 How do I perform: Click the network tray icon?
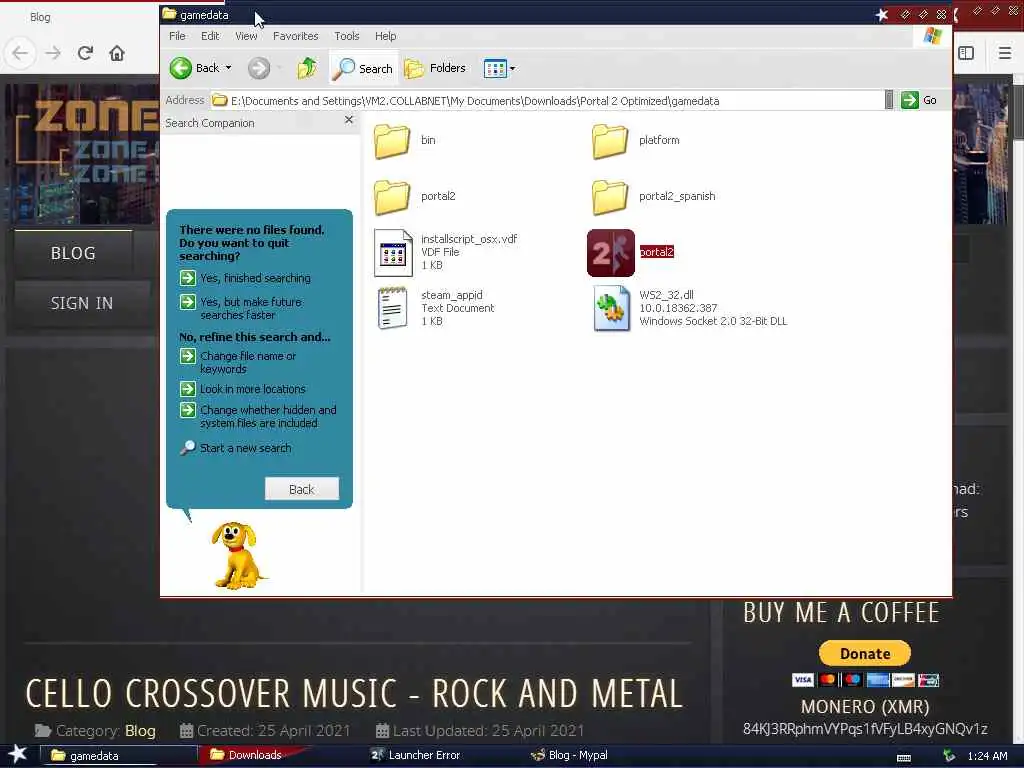pos(948,756)
